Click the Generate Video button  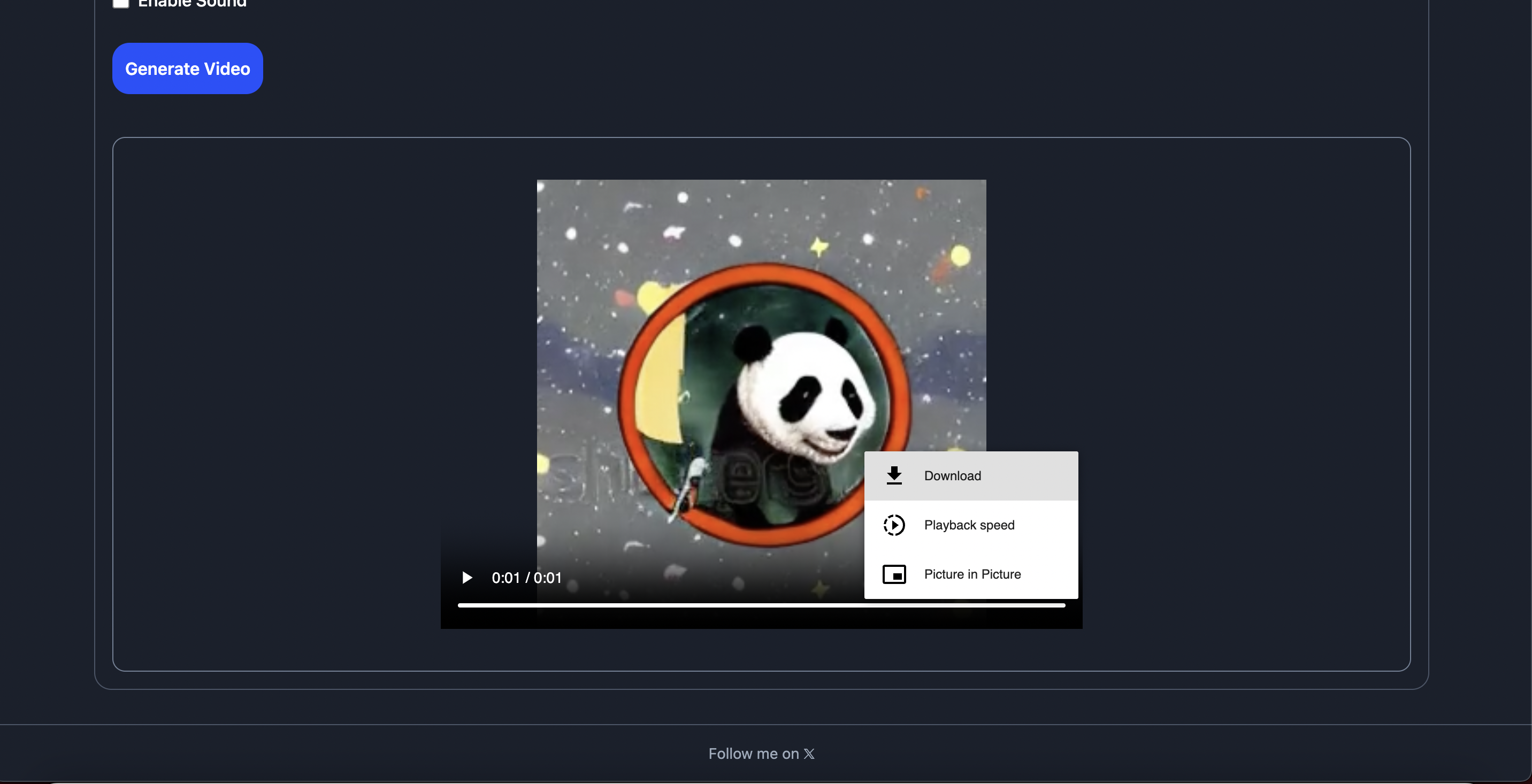click(x=187, y=68)
